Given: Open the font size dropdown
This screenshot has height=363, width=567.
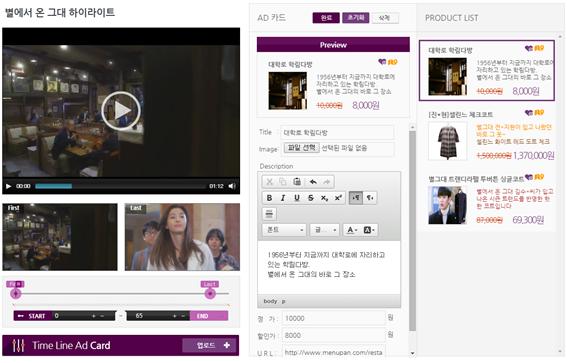Looking at the screenshot, I should [324, 230].
